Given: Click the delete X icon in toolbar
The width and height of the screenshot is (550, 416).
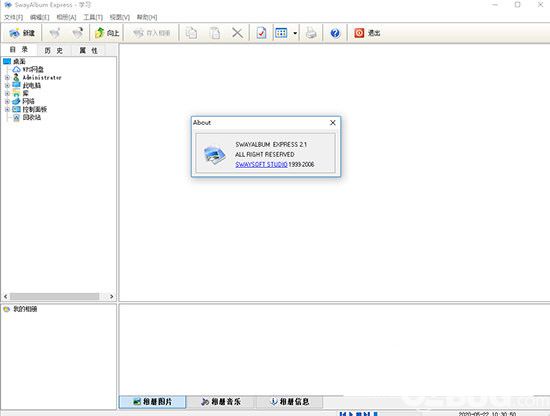Looking at the screenshot, I should pos(237,33).
